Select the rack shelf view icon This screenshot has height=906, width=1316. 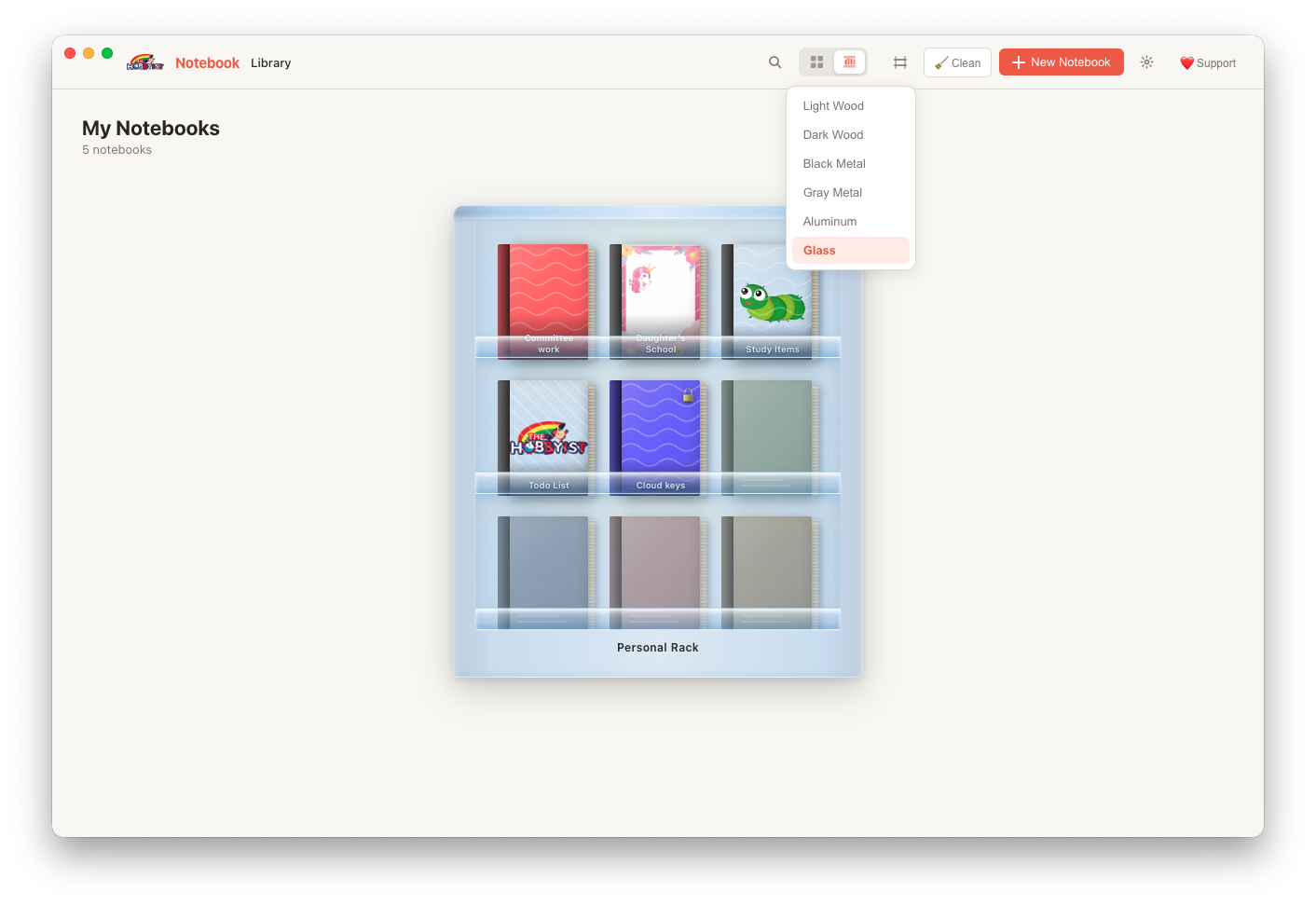click(x=849, y=62)
